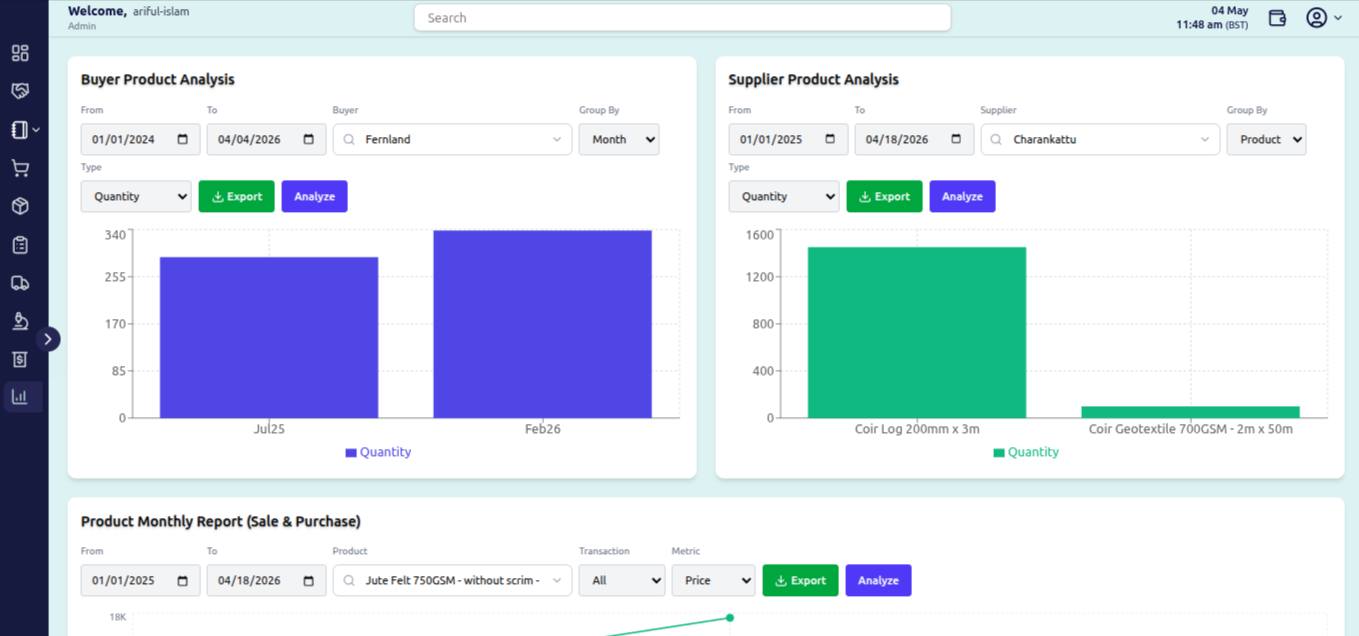Image resolution: width=1359 pixels, height=636 pixels.
Task: Click the 'Product Monthly Report (Sale & Purchase)' heading
Action: pos(221,522)
